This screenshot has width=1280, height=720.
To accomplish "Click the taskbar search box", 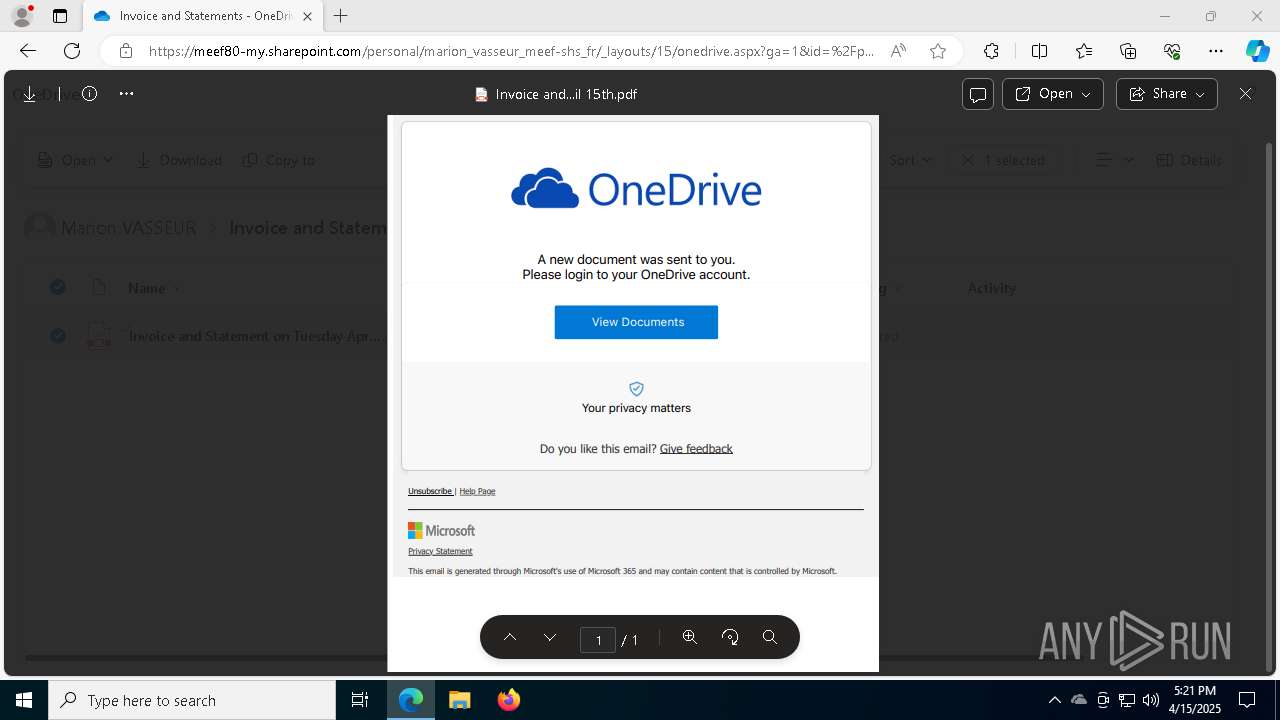I will 192,700.
